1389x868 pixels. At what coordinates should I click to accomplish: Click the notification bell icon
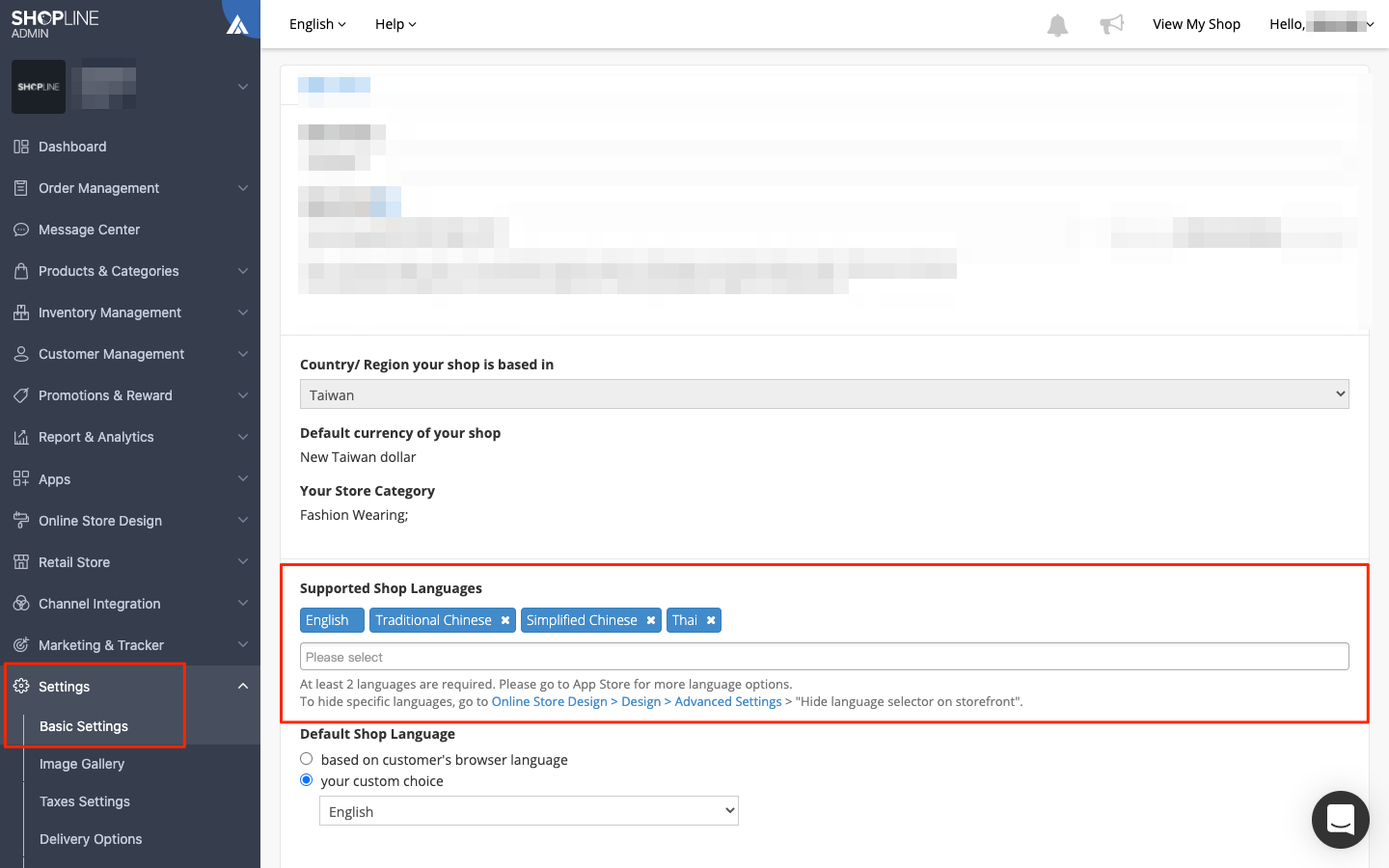coord(1057,25)
